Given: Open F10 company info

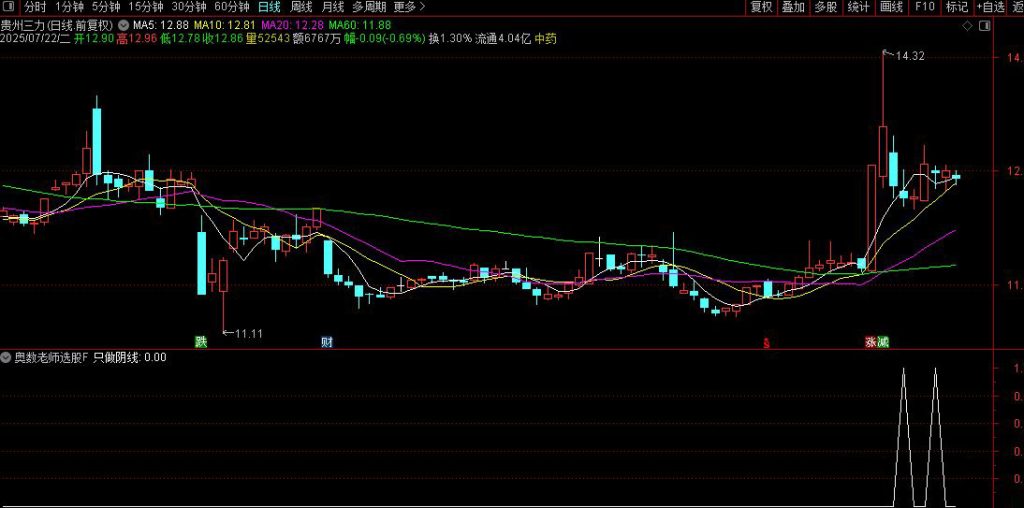Looking at the screenshot, I should coord(924,7).
